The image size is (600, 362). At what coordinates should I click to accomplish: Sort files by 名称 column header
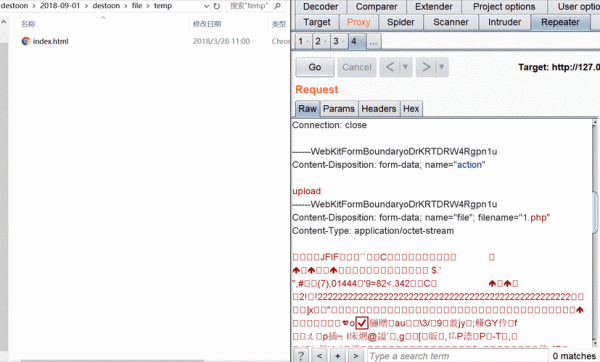(x=28, y=24)
